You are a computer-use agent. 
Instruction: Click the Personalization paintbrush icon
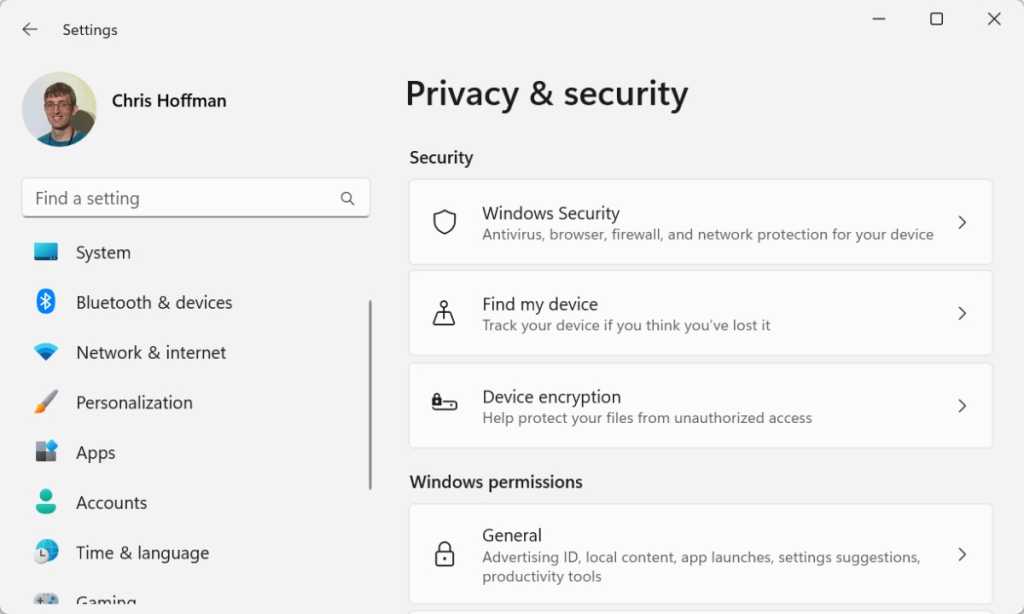point(45,402)
